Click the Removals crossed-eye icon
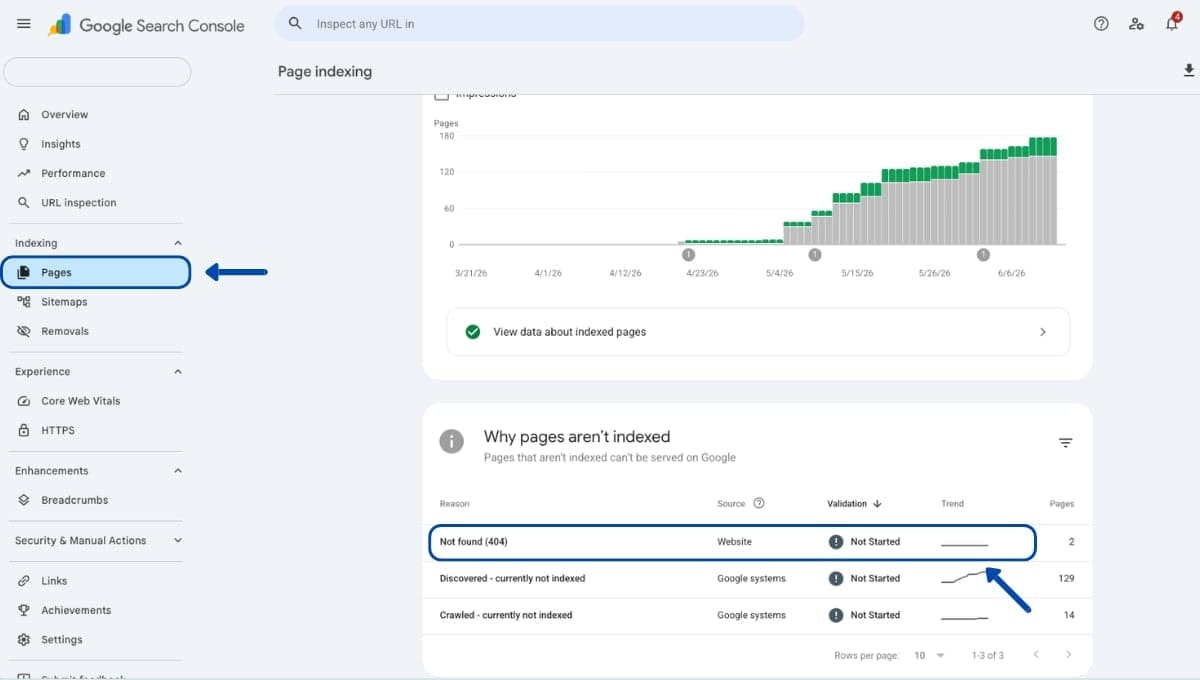 (24, 331)
